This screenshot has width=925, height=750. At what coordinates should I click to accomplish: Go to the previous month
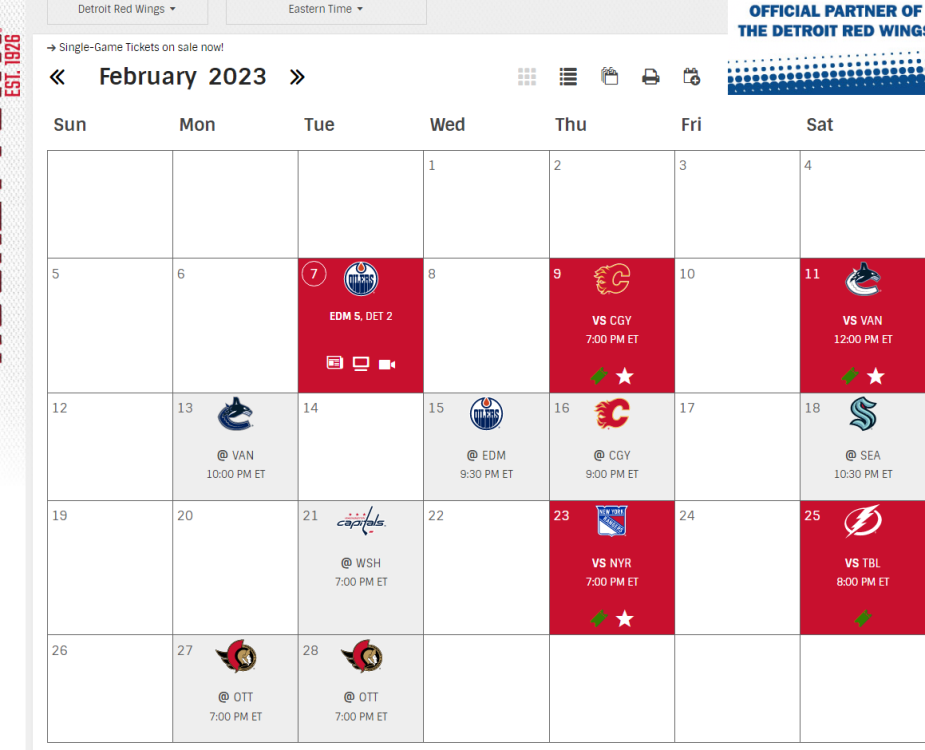(x=57, y=77)
